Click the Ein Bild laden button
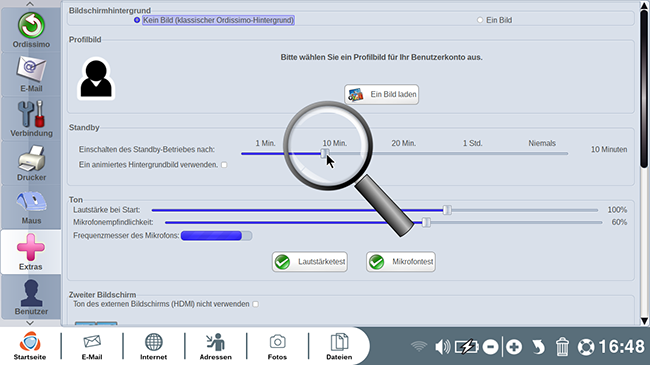The width and height of the screenshot is (650, 365). (381, 95)
